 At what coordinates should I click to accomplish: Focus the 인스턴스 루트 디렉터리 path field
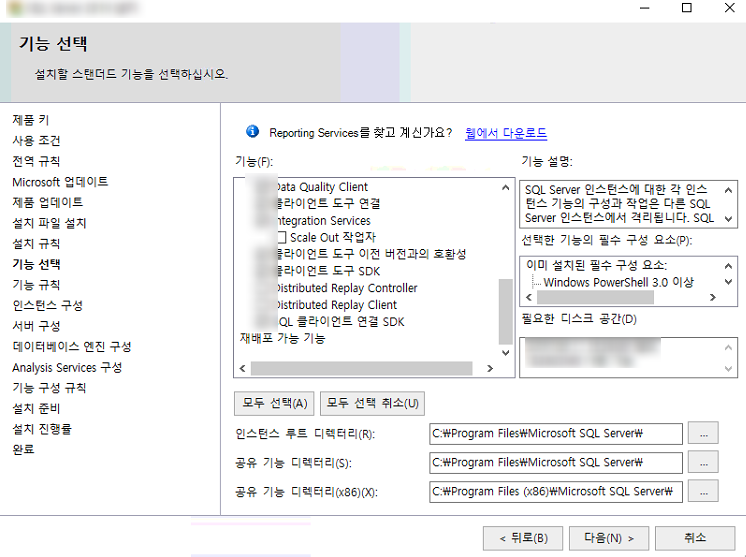(556, 434)
